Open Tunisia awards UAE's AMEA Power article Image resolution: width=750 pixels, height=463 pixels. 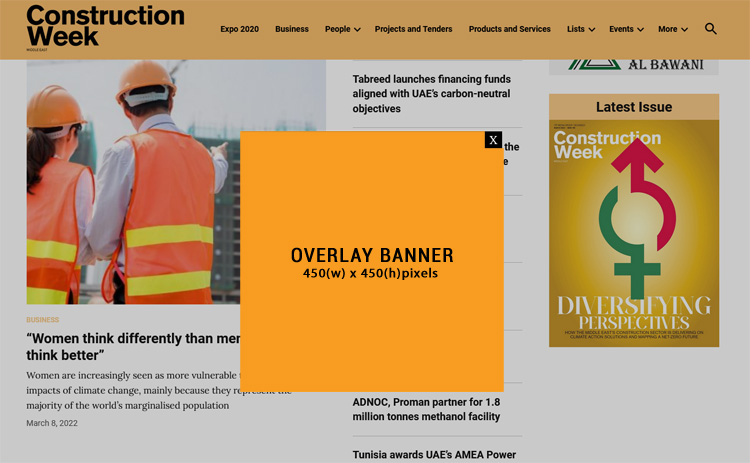[434, 455]
